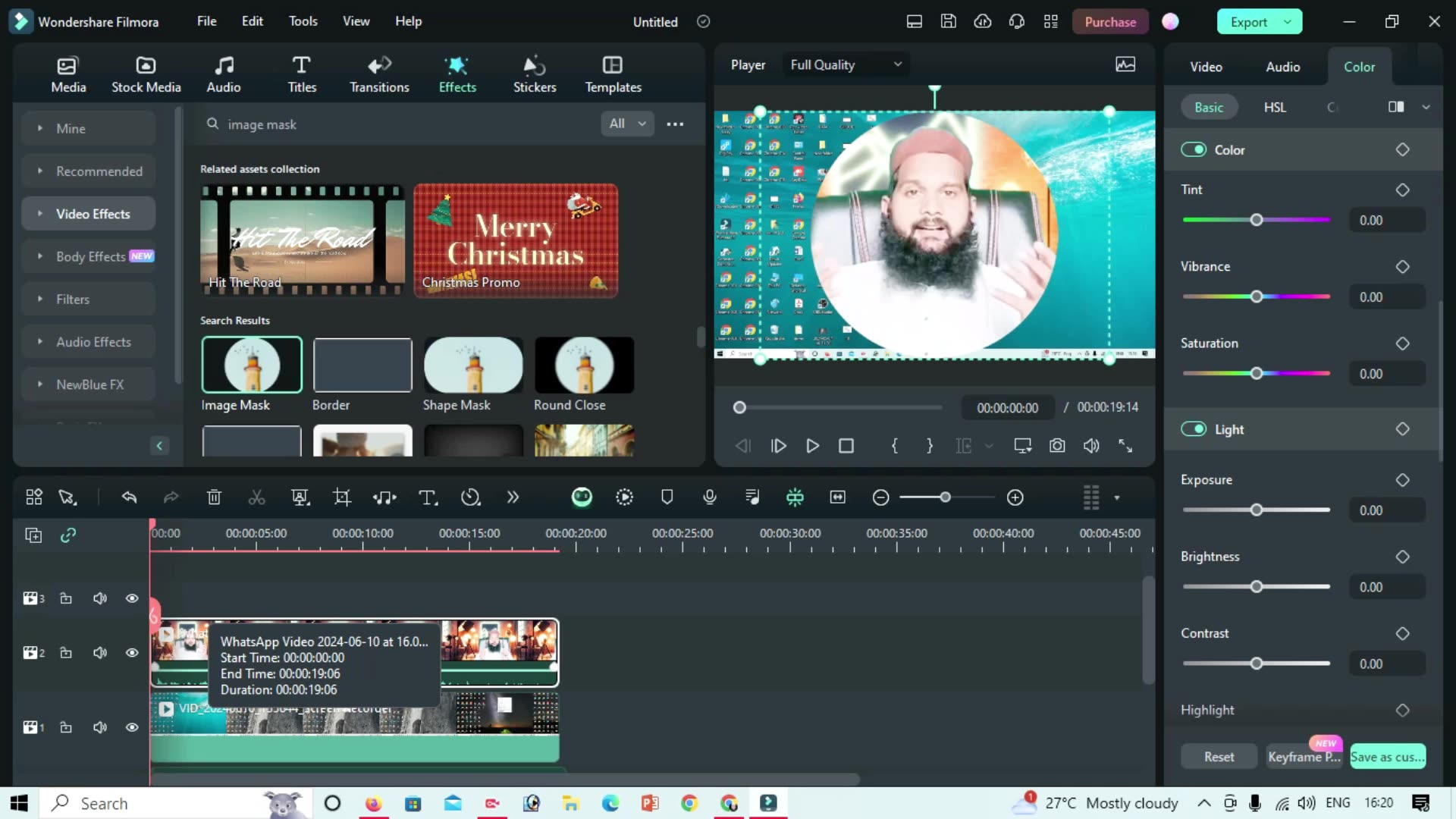Open the Effects panel
This screenshot has height=819, width=1456.
[x=457, y=72]
